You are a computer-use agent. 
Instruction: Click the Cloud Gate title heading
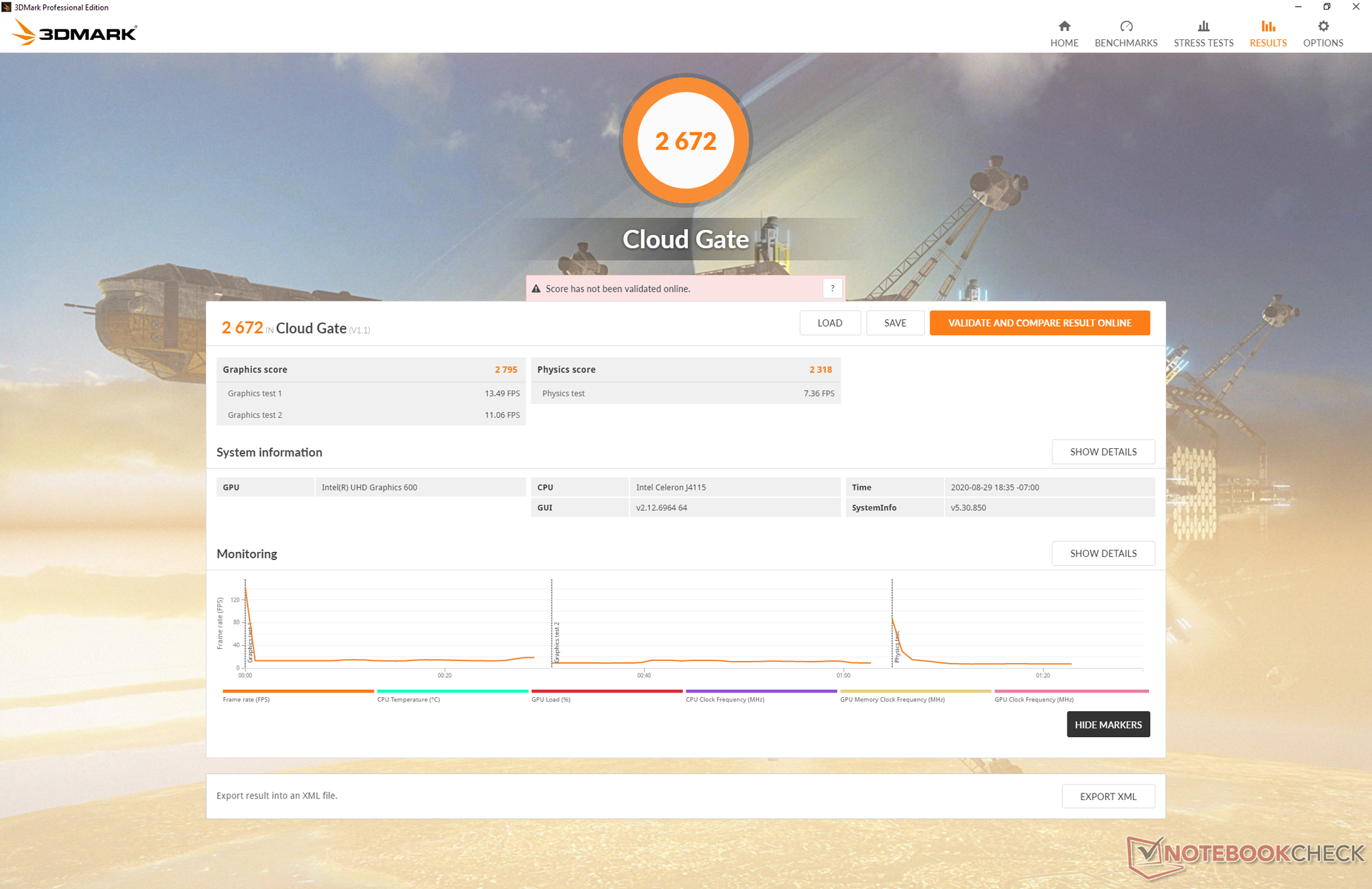[686, 239]
